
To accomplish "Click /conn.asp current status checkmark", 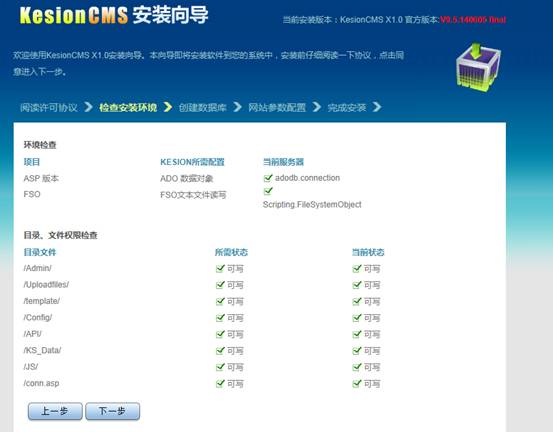I will coord(357,383).
